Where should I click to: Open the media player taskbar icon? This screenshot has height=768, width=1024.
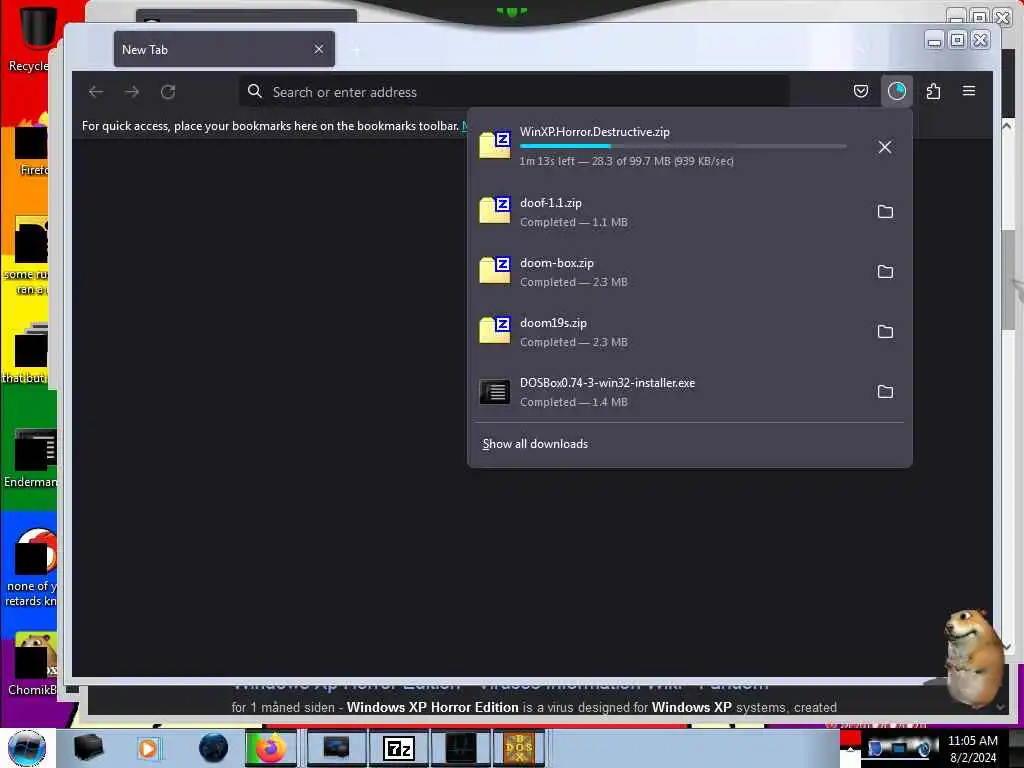pos(148,748)
